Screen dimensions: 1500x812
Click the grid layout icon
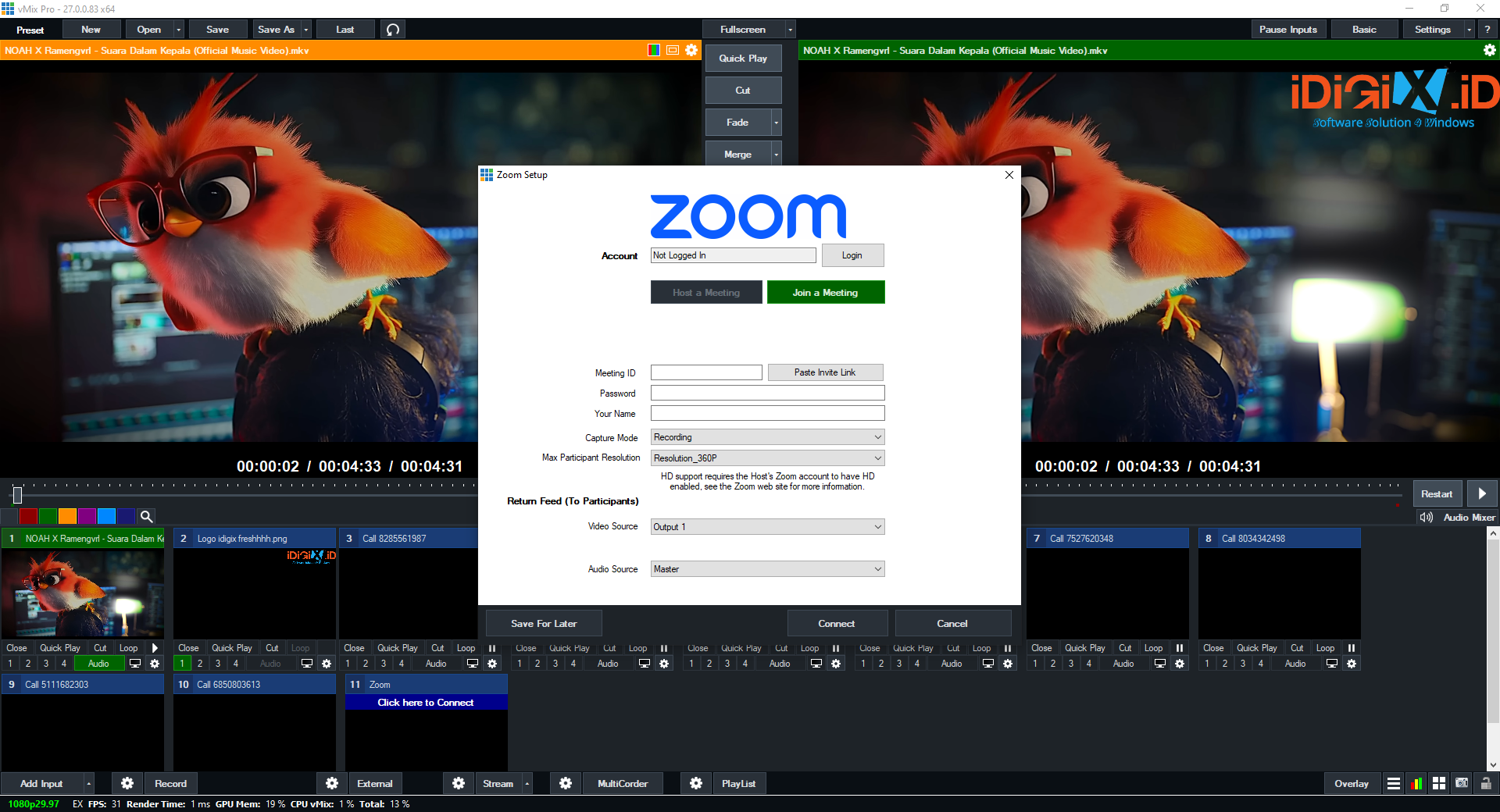point(1438,783)
